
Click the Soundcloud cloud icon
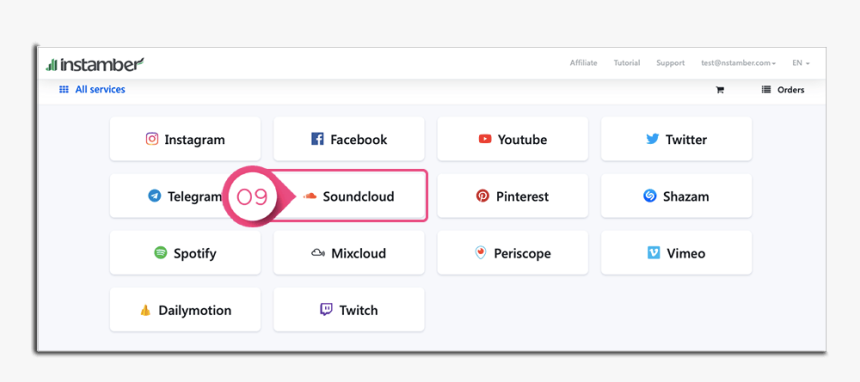(310, 196)
